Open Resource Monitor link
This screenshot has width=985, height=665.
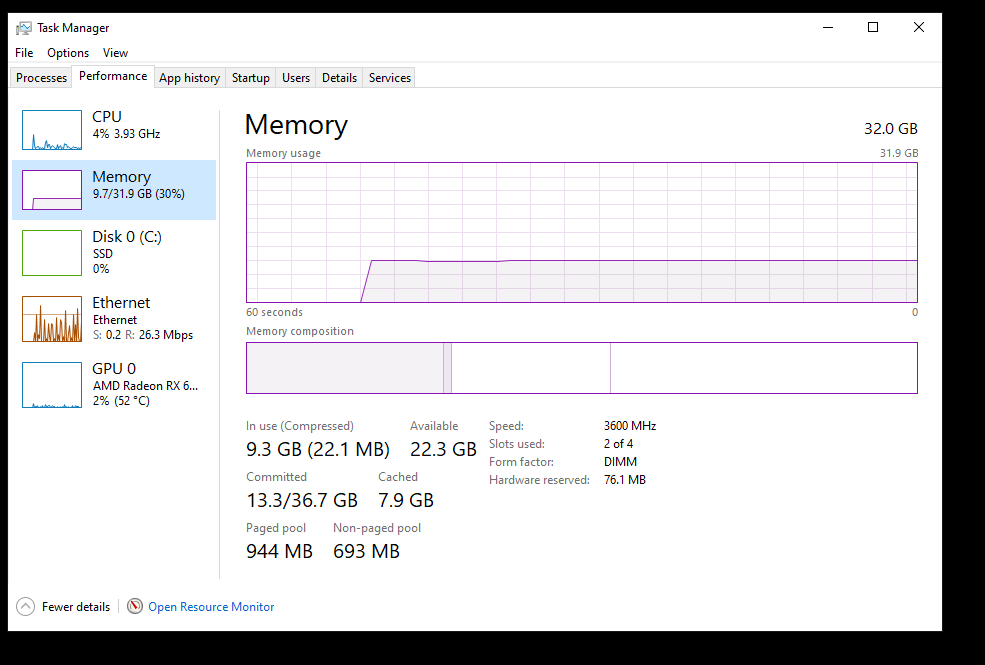coord(211,607)
